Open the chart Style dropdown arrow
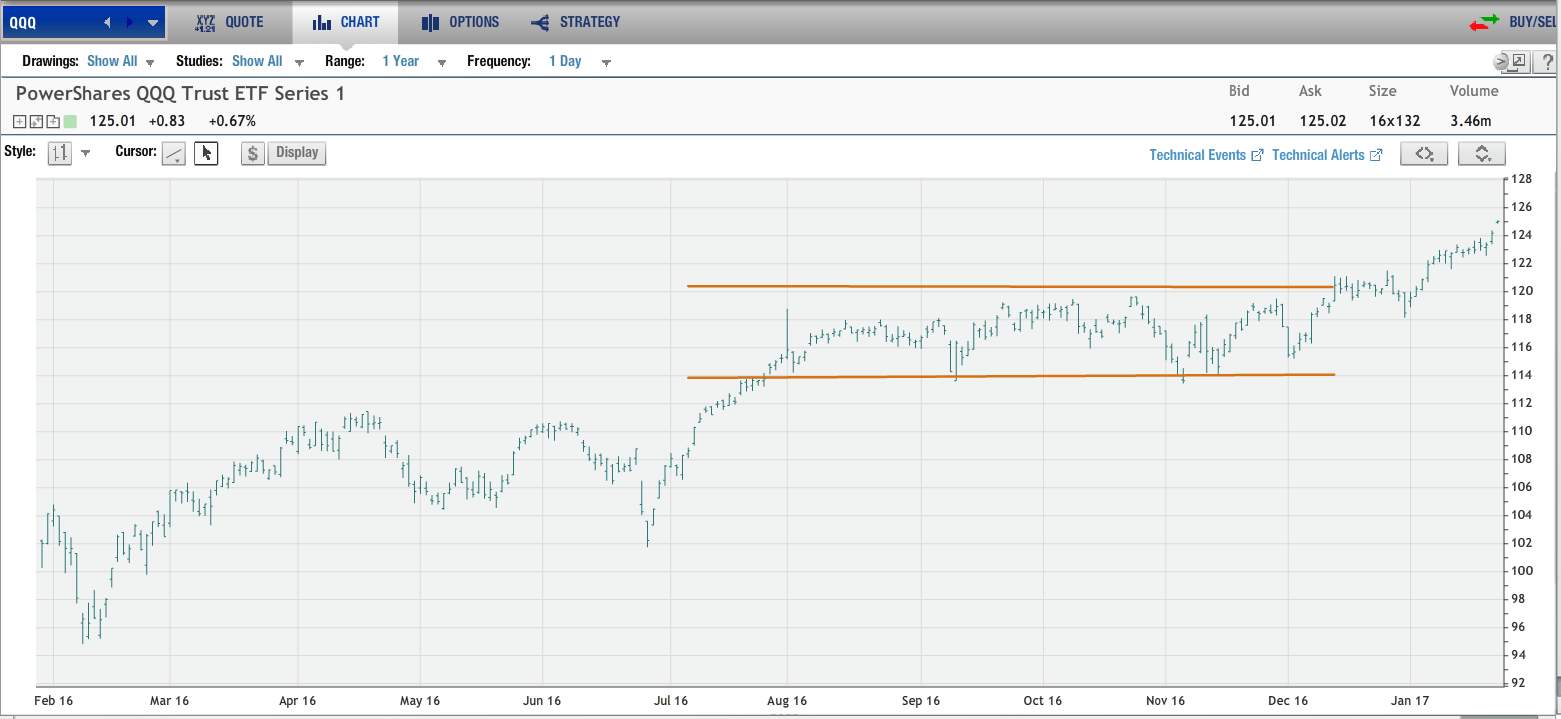The image size is (1561, 719). coord(85,153)
